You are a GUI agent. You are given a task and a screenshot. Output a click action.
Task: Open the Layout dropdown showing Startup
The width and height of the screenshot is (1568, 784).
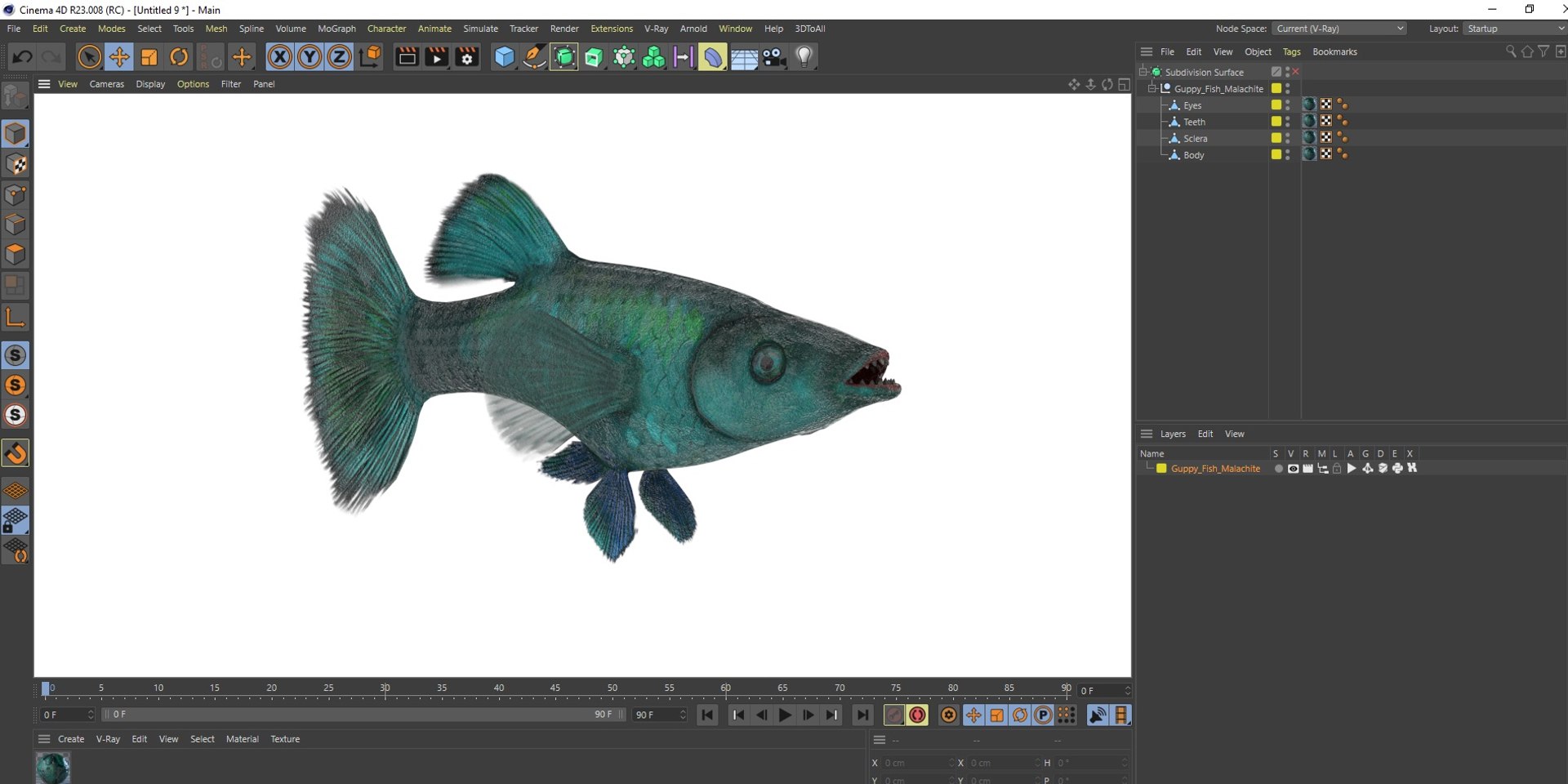point(1515,29)
